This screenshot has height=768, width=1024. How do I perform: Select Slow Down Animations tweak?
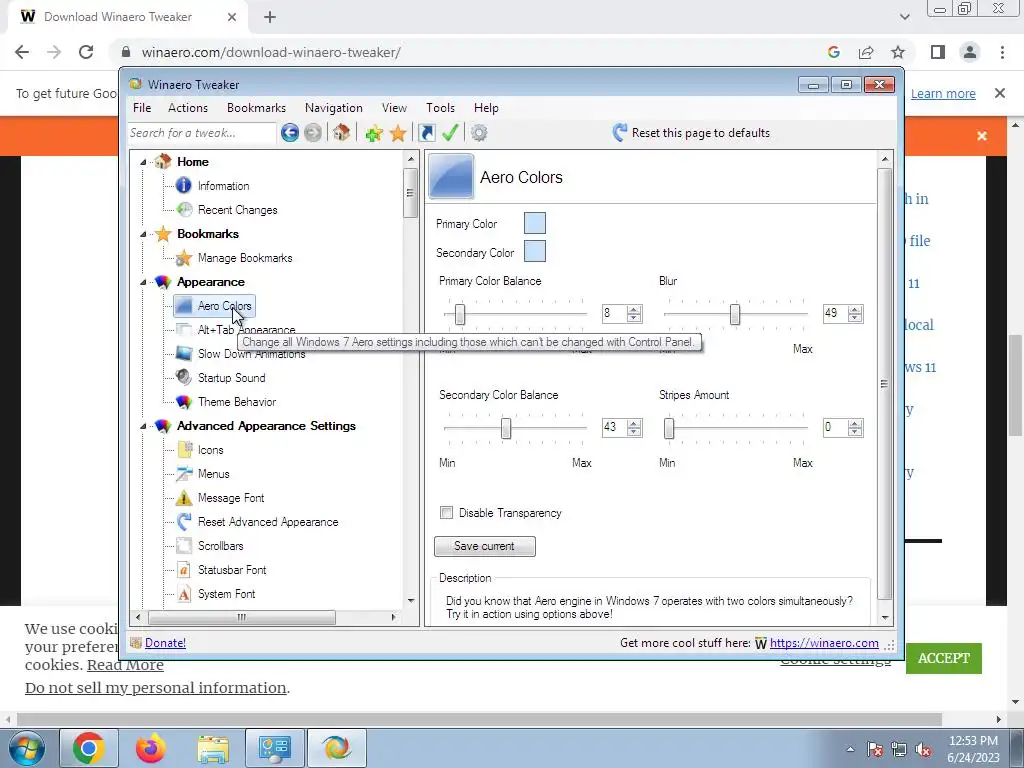[251, 355]
